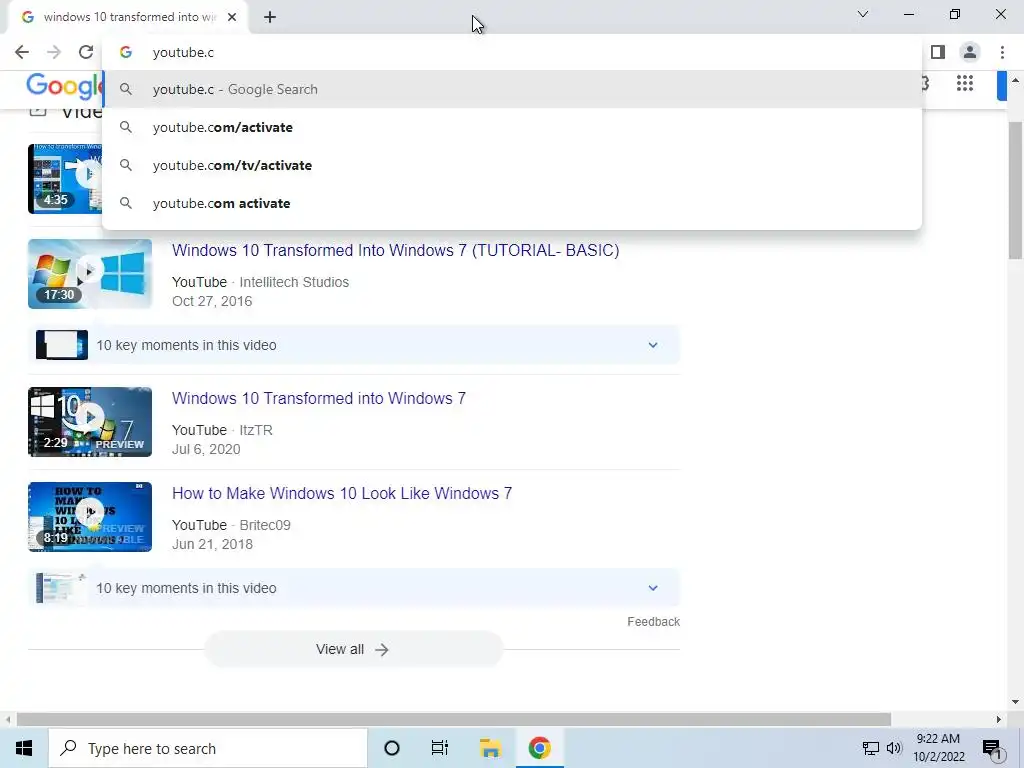Select the 'windows 10 transformed' browser tab

(127, 17)
